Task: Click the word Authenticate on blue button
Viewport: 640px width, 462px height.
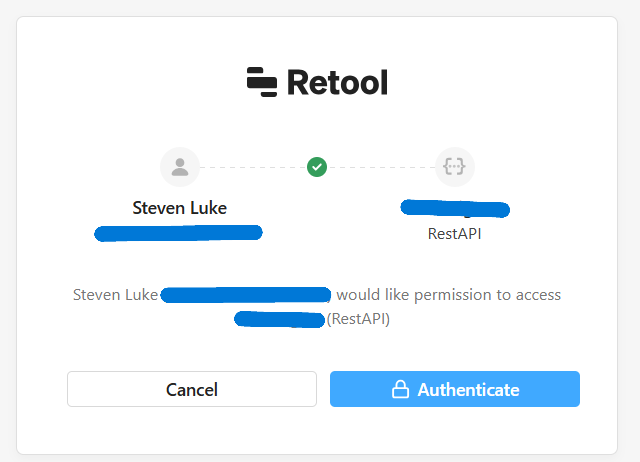Action: (468, 390)
